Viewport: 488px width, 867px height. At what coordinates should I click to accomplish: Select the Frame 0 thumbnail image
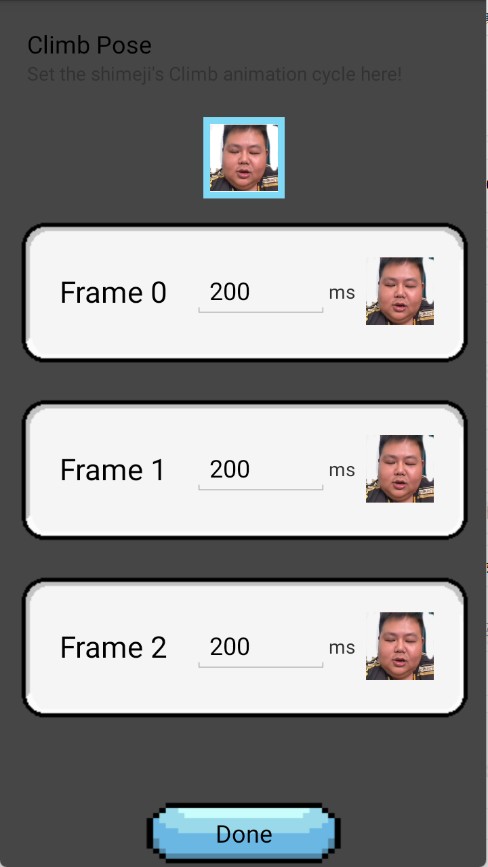coord(400,291)
